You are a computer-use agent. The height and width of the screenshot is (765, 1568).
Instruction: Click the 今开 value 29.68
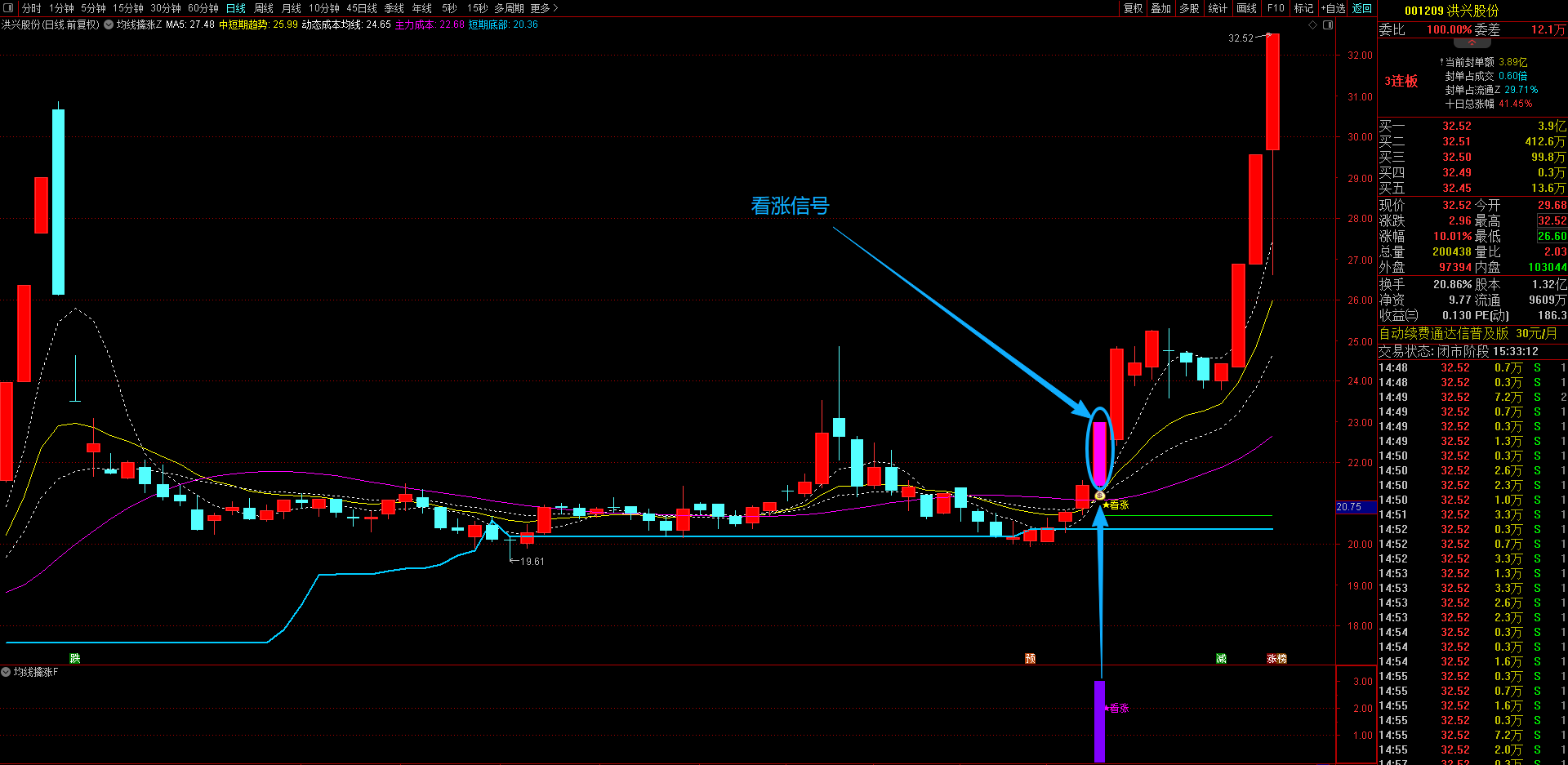pos(1552,205)
